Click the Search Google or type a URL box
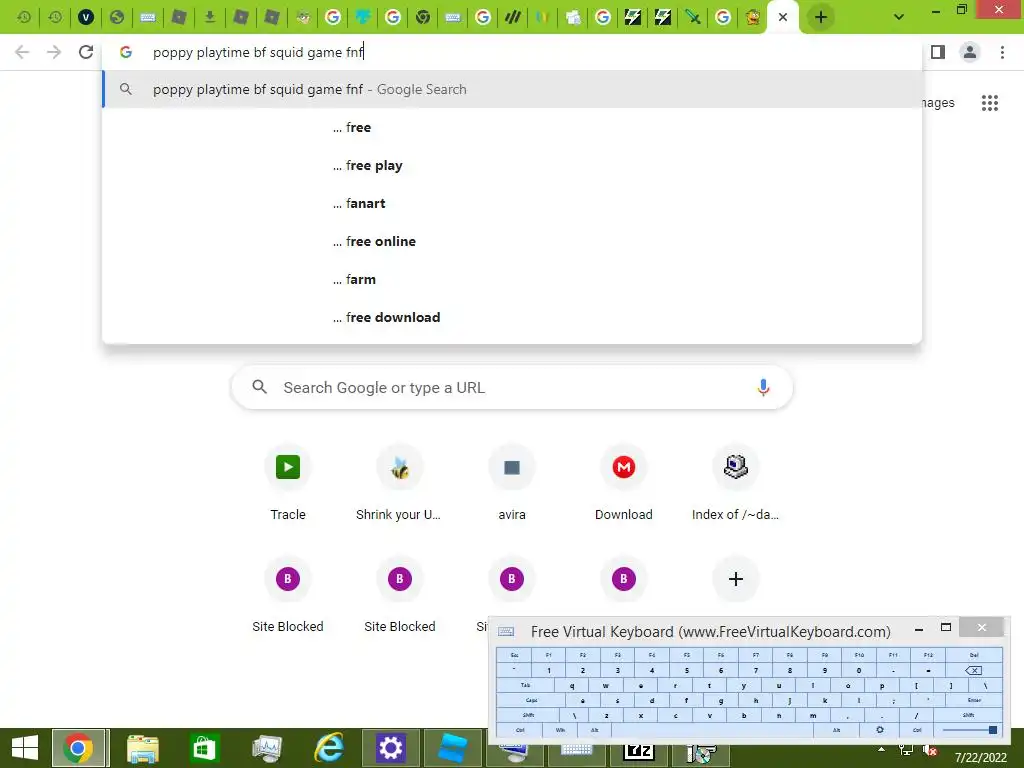This screenshot has width=1024, height=768. click(512, 387)
